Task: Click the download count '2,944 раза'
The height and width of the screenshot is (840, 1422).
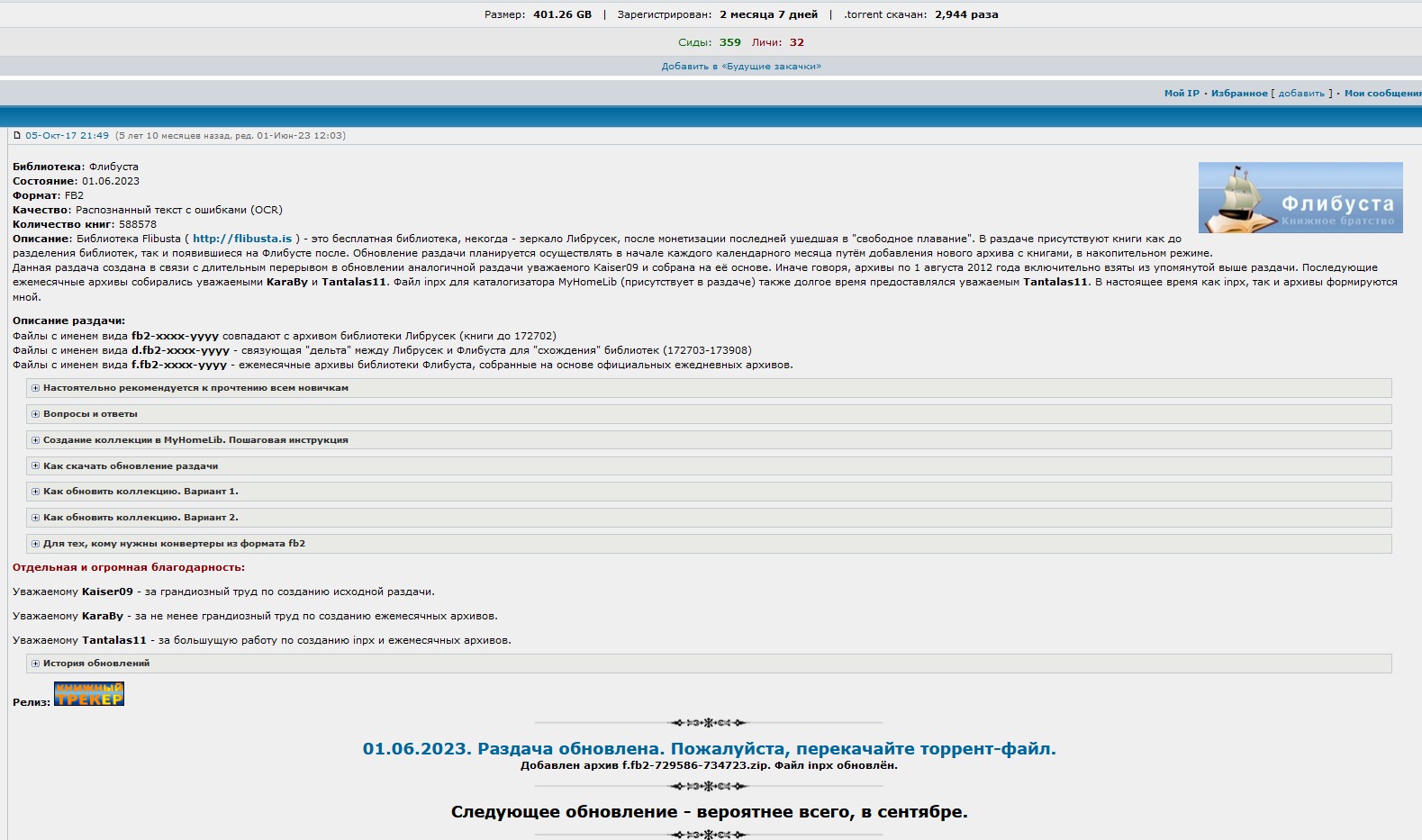Action: click(966, 14)
